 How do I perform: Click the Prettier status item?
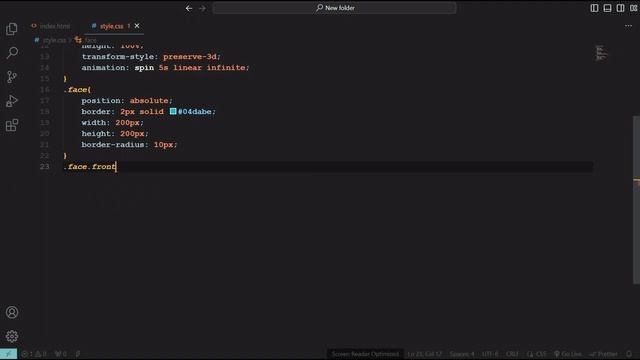(604, 354)
